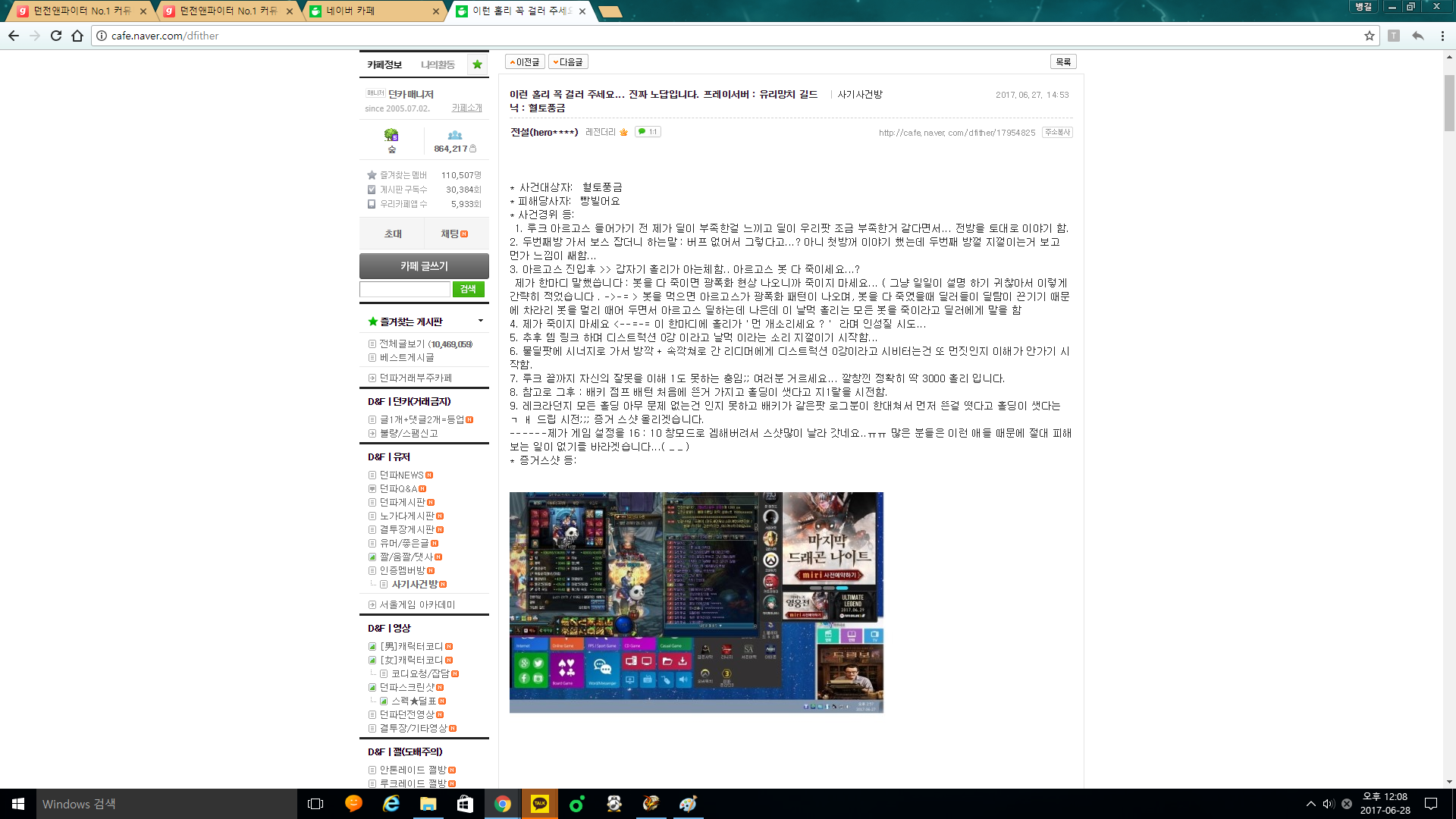Open the browser home page icon
The image size is (1456, 819).
point(77,36)
